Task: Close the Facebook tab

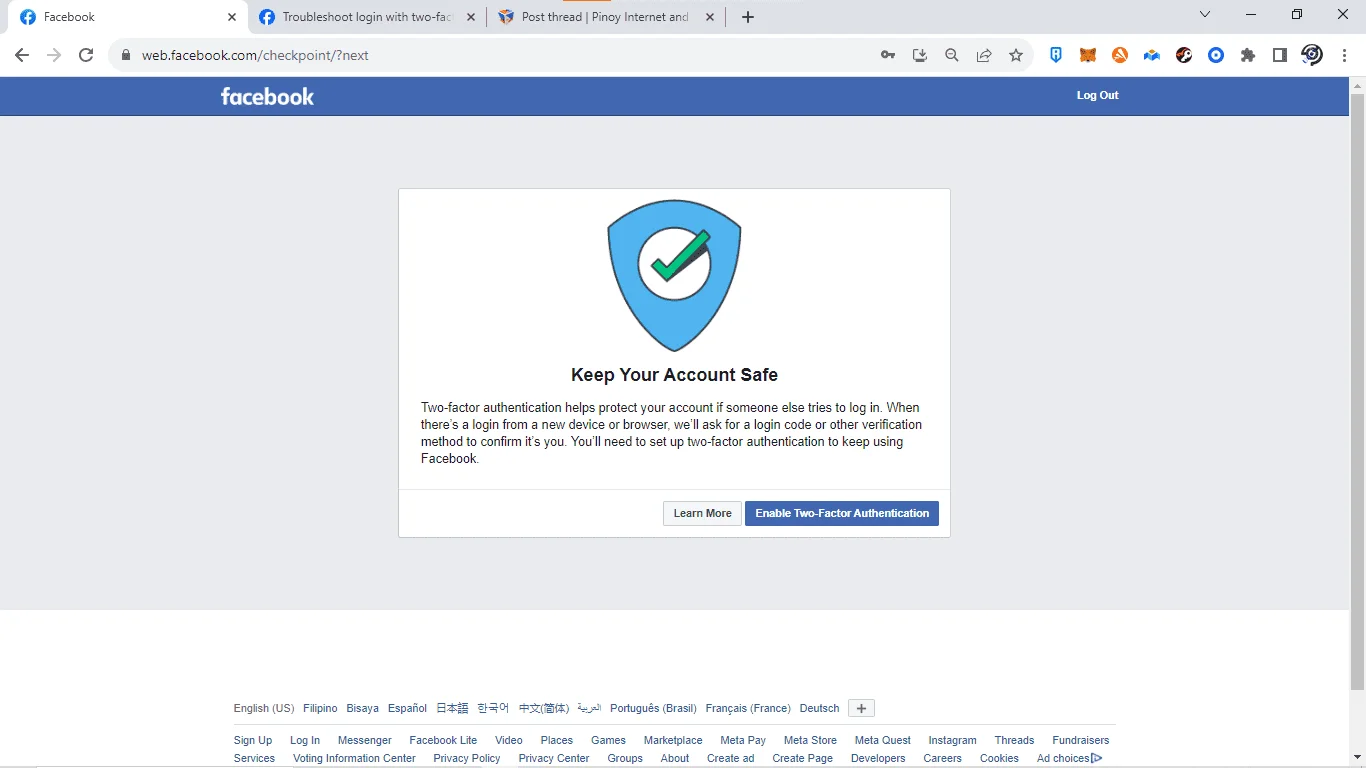Action: pyautogui.click(x=232, y=17)
